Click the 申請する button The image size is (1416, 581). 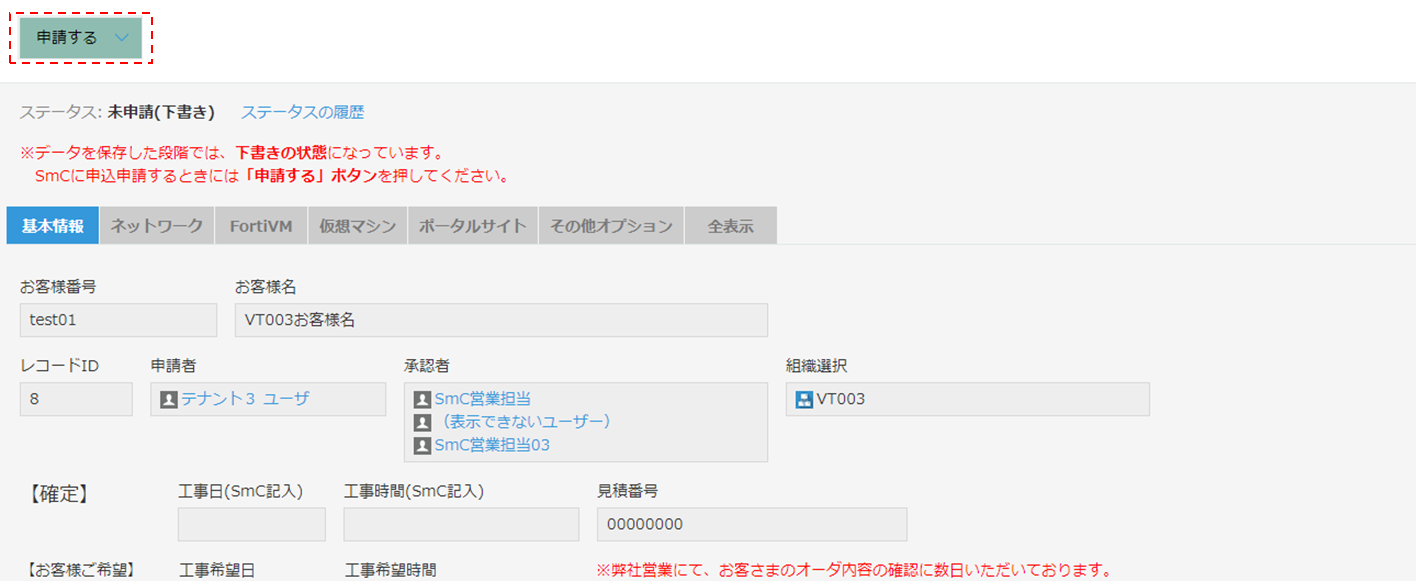(x=81, y=38)
